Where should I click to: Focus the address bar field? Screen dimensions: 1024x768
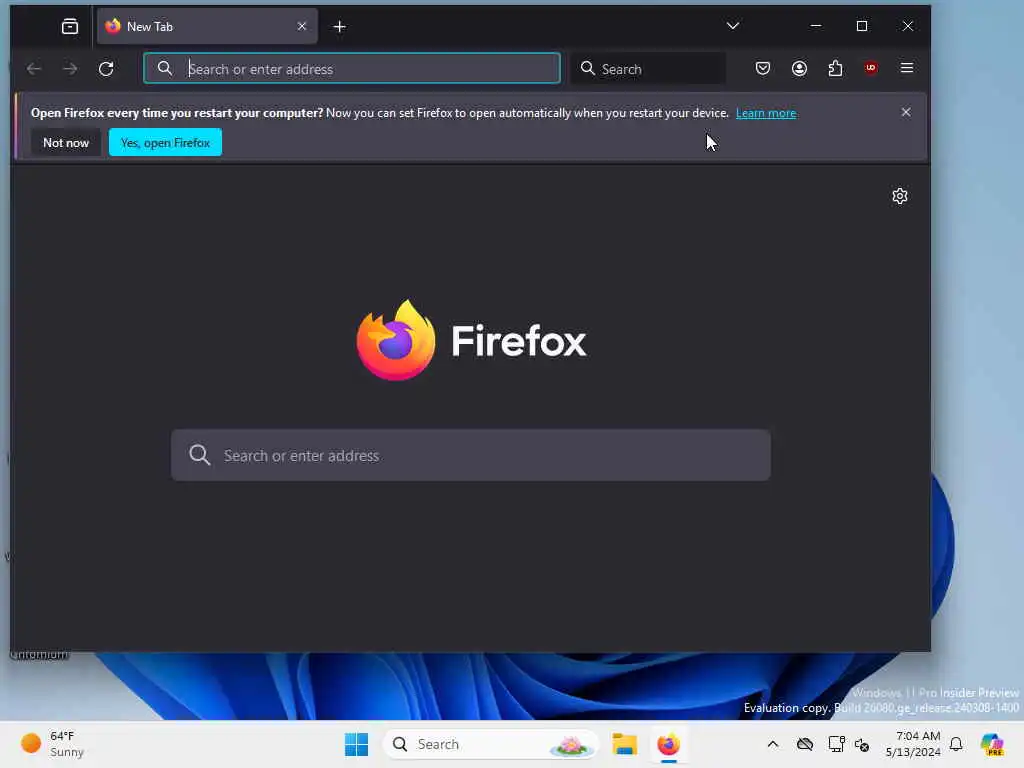point(352,69)
